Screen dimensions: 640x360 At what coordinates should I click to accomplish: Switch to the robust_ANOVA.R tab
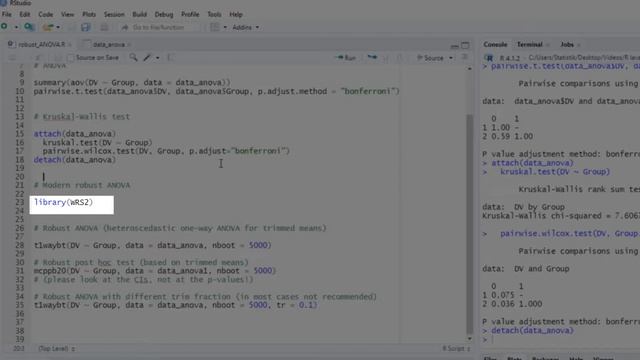(41, 44)
